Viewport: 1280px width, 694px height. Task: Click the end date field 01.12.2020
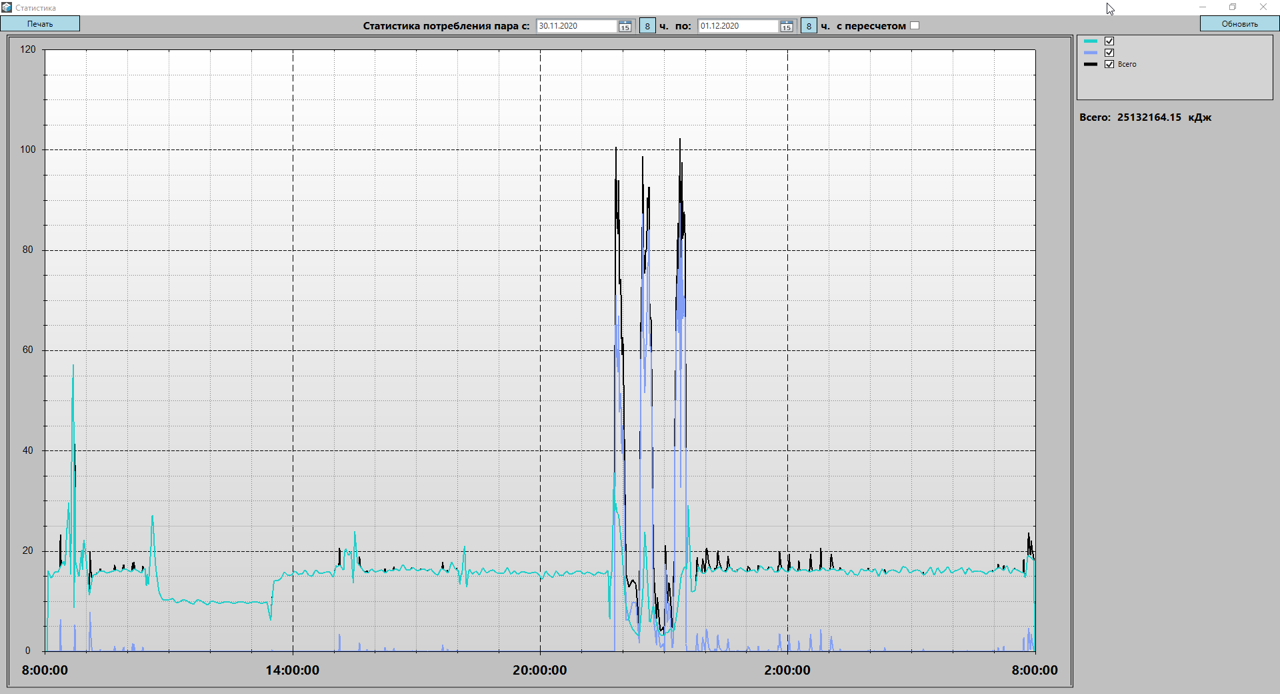tap(737, 26)
